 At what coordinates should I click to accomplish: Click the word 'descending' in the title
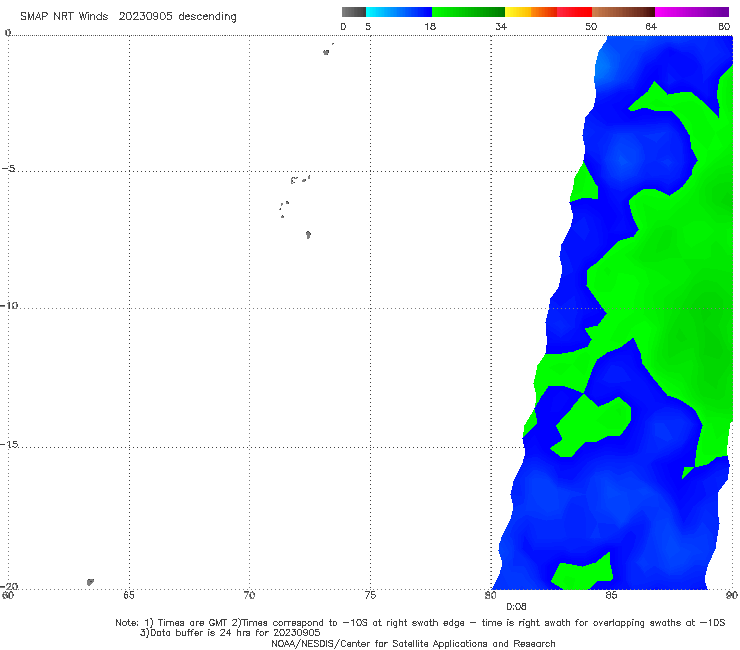coord(207,17)
